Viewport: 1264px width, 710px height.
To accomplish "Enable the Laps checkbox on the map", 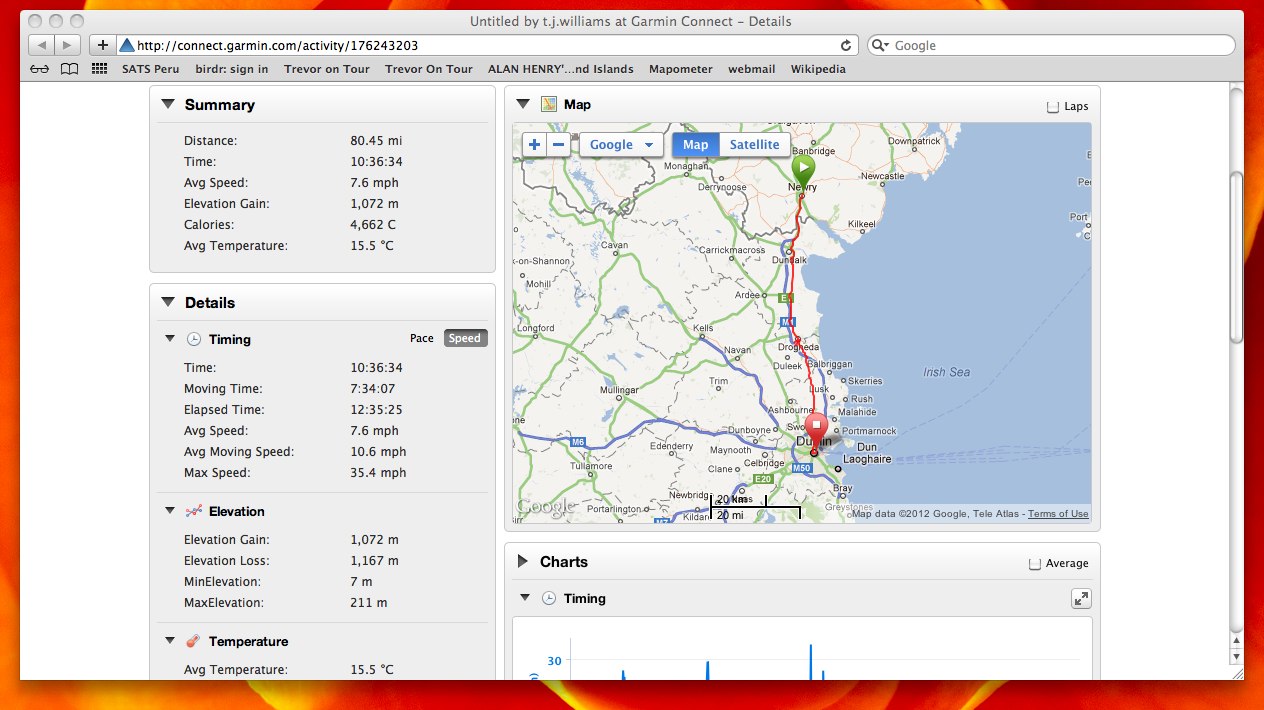I will (1051, 106).
